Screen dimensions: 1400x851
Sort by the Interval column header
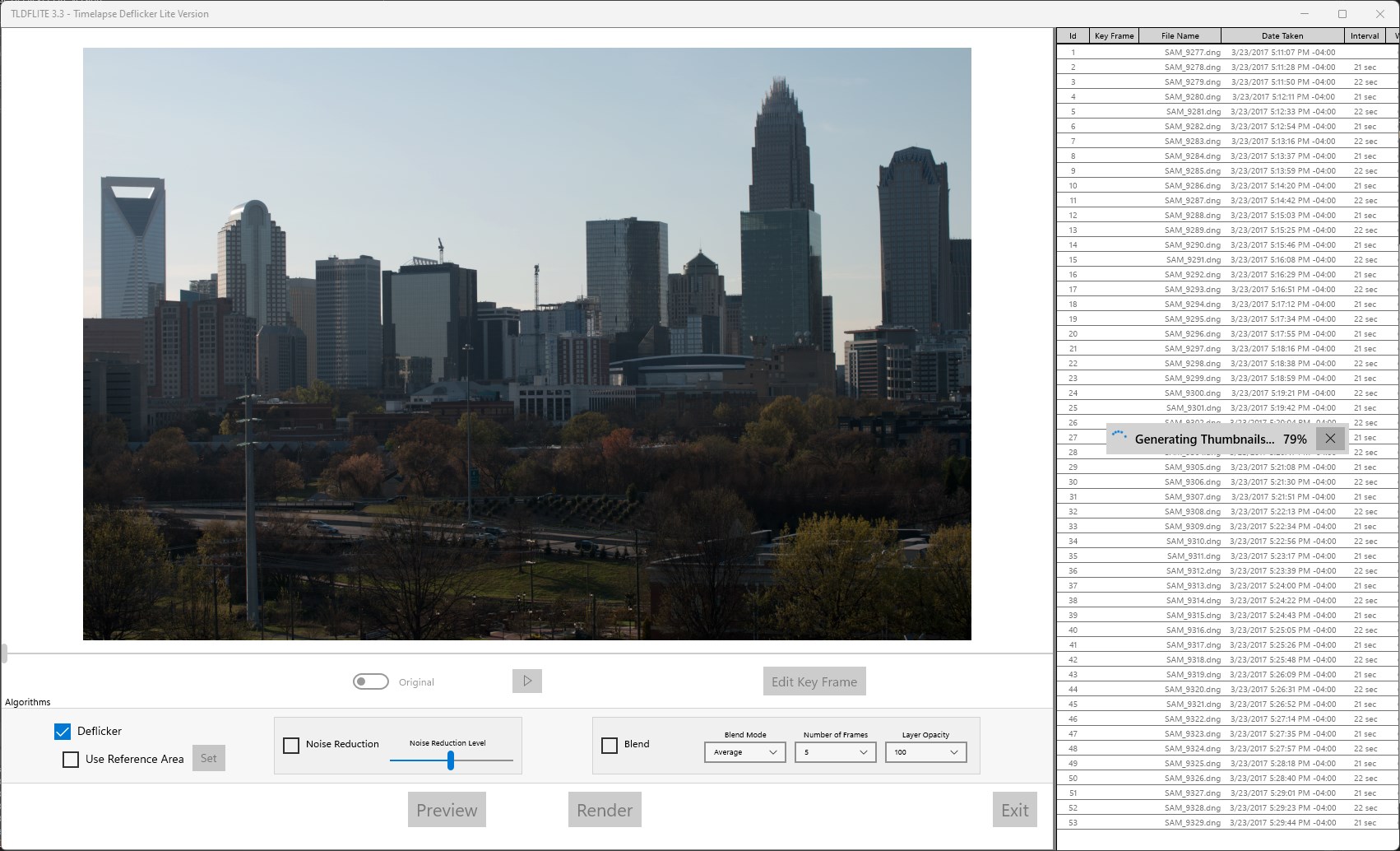click(x=1365, y=35)
